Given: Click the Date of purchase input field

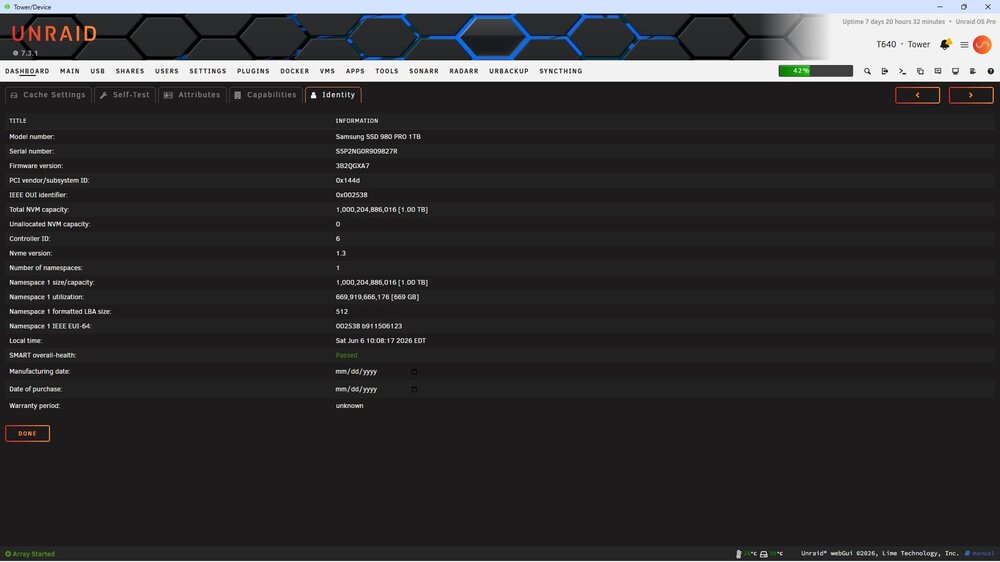Looking at the screenshot, I should tap(376, 389).
